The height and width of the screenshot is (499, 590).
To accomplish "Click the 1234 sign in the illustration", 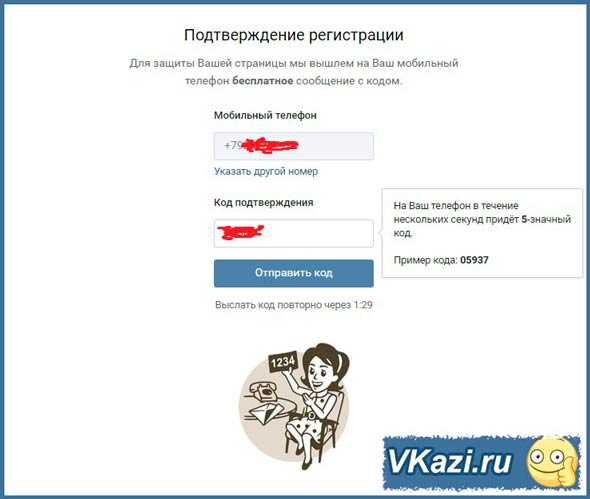I will click(x=283, y=362).
